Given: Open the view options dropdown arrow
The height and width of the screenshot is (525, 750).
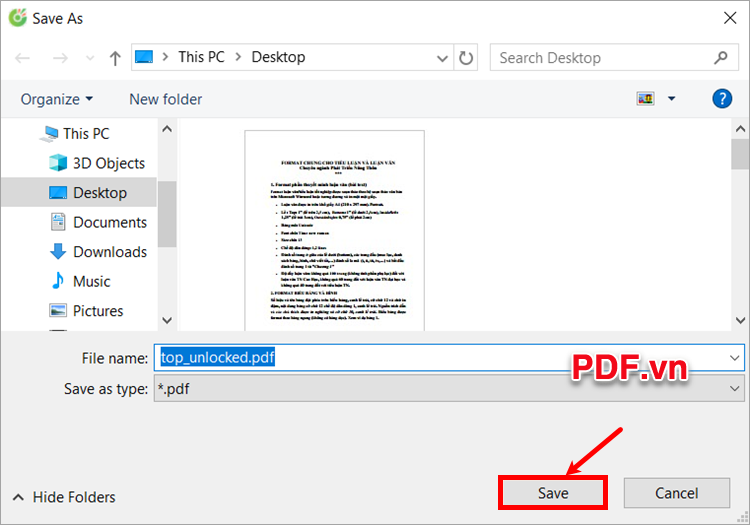Looking at the screenshot, I should pyautogui.click(x=672, y=99).
